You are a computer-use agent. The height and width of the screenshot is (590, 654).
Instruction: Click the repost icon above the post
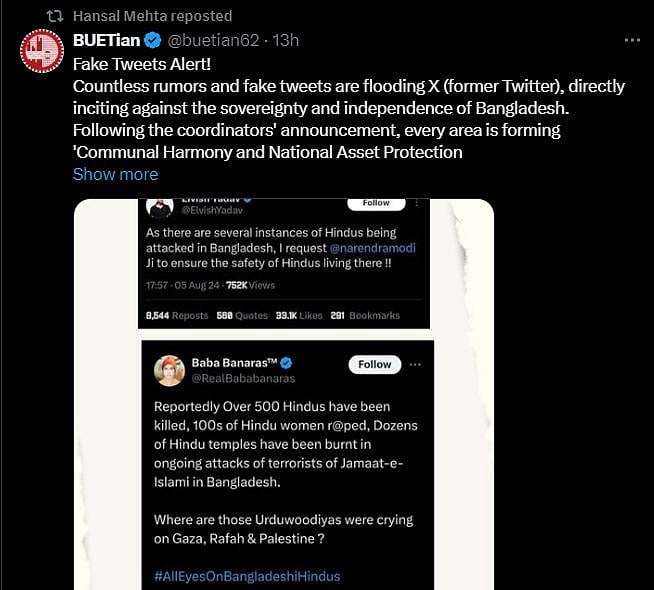[x=54, y=16]
